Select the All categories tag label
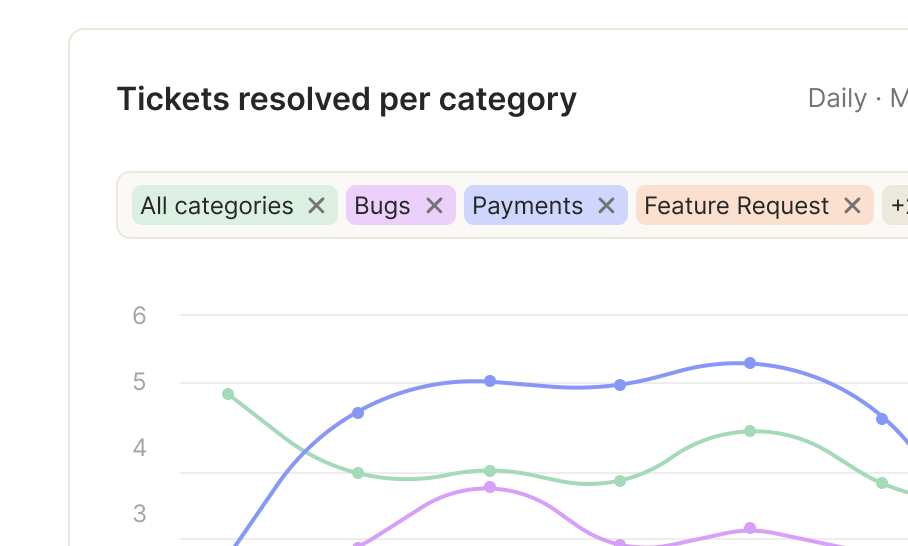Screen dimensions: 908x546 coord(217,206)
